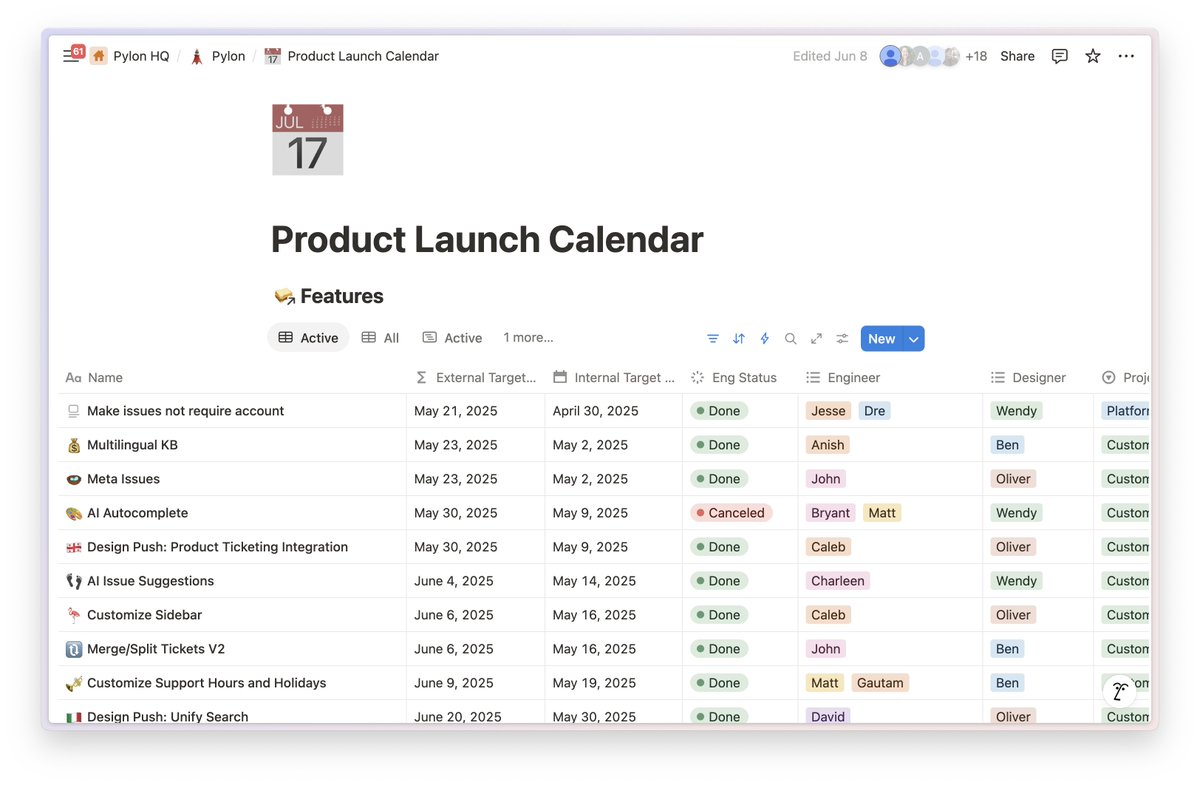Open database full page expand icon
Screen dimensions: 1200x785
click(x=817, y=339)
